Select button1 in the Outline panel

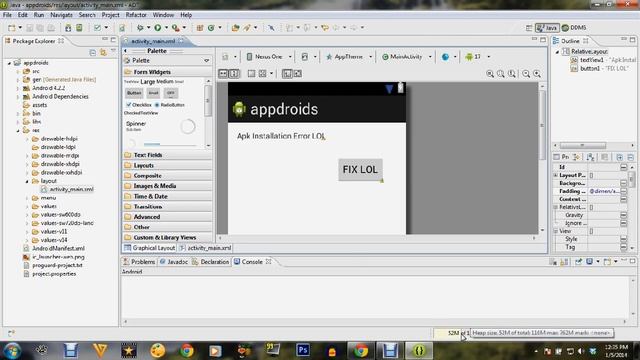pyautogui.click(x=600, y=69)
